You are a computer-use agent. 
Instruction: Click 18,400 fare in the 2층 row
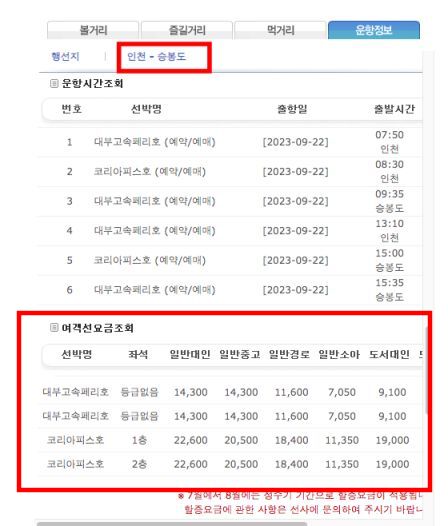(292, 464)
